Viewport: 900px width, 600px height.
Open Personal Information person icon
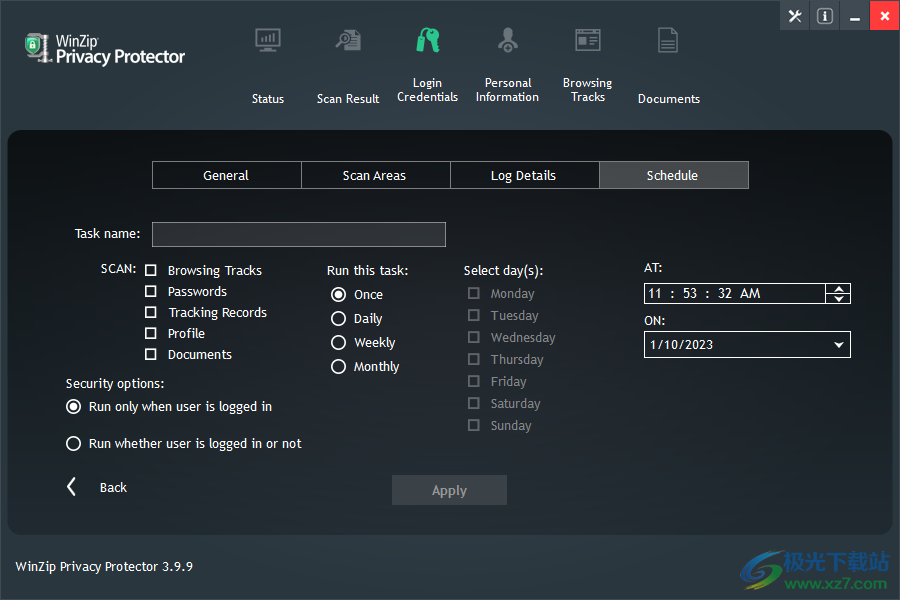pyautogui.click(x=508, y=40)
